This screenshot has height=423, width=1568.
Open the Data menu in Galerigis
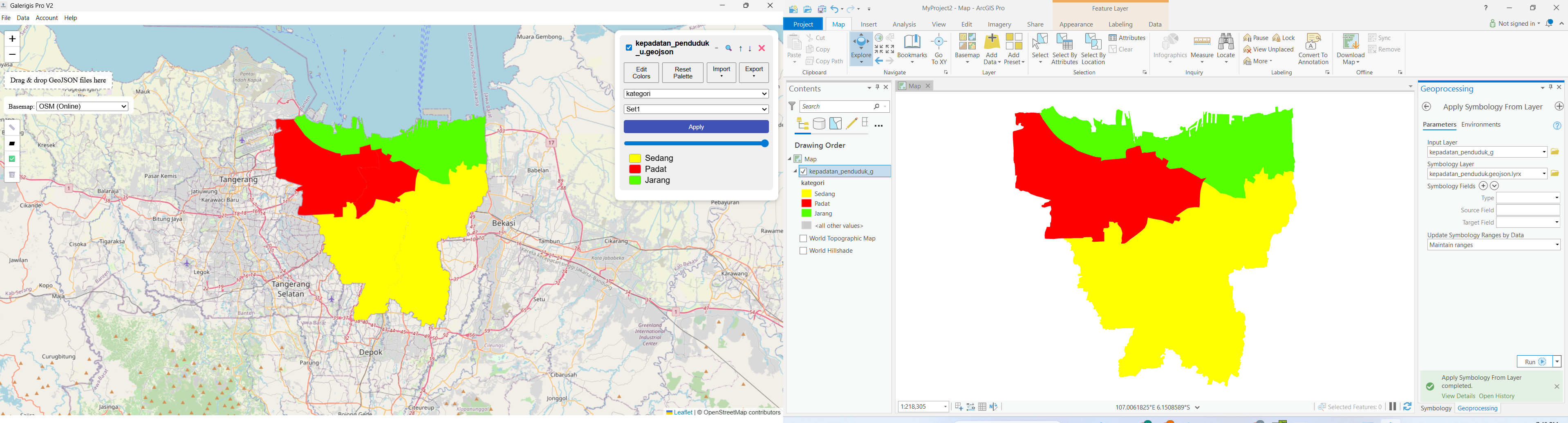coord(23,18)
